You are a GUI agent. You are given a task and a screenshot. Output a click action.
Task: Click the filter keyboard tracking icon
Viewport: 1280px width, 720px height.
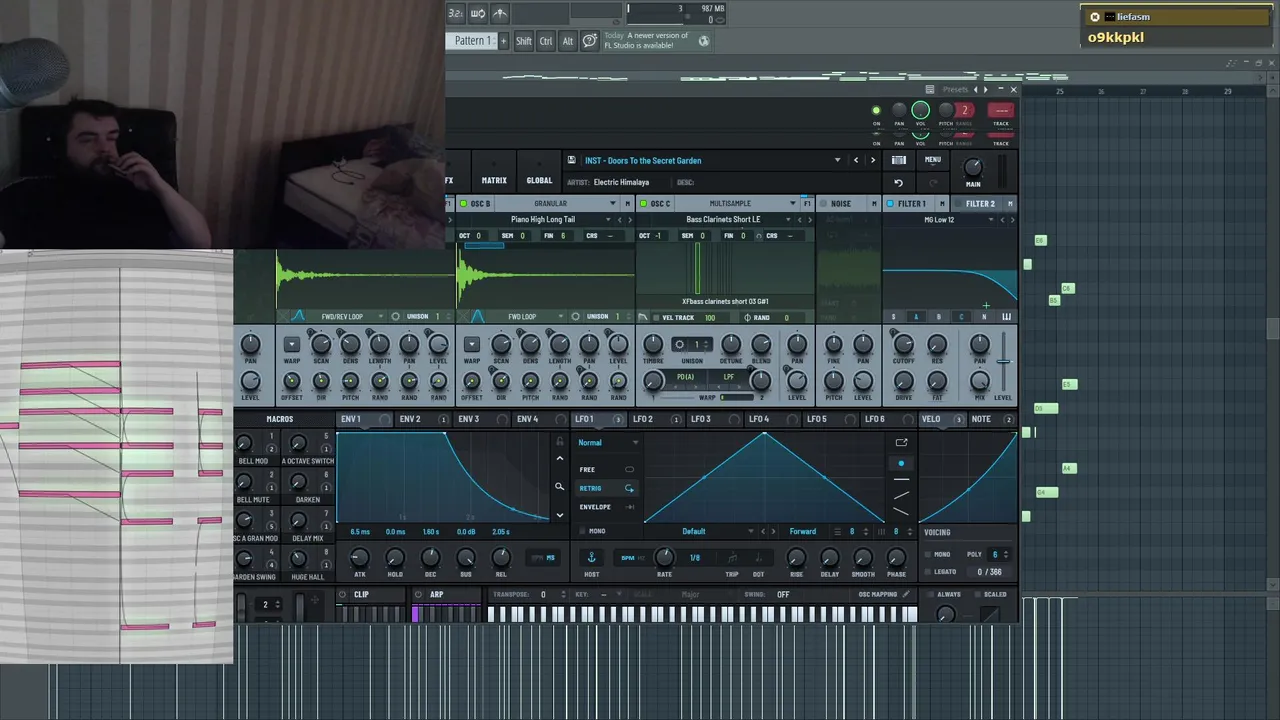[x=1006, y=317]
